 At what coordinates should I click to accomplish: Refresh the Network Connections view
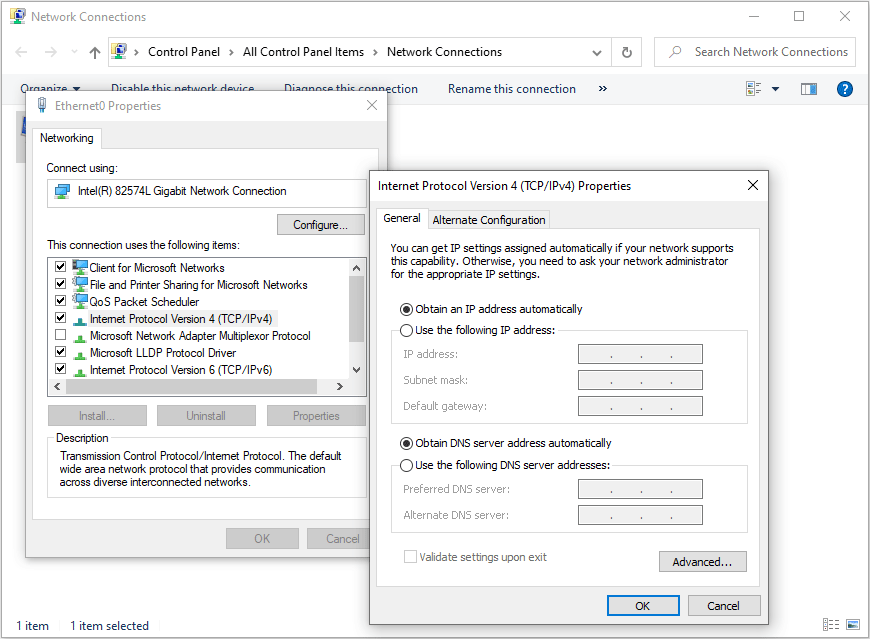(x=626, y=52)
